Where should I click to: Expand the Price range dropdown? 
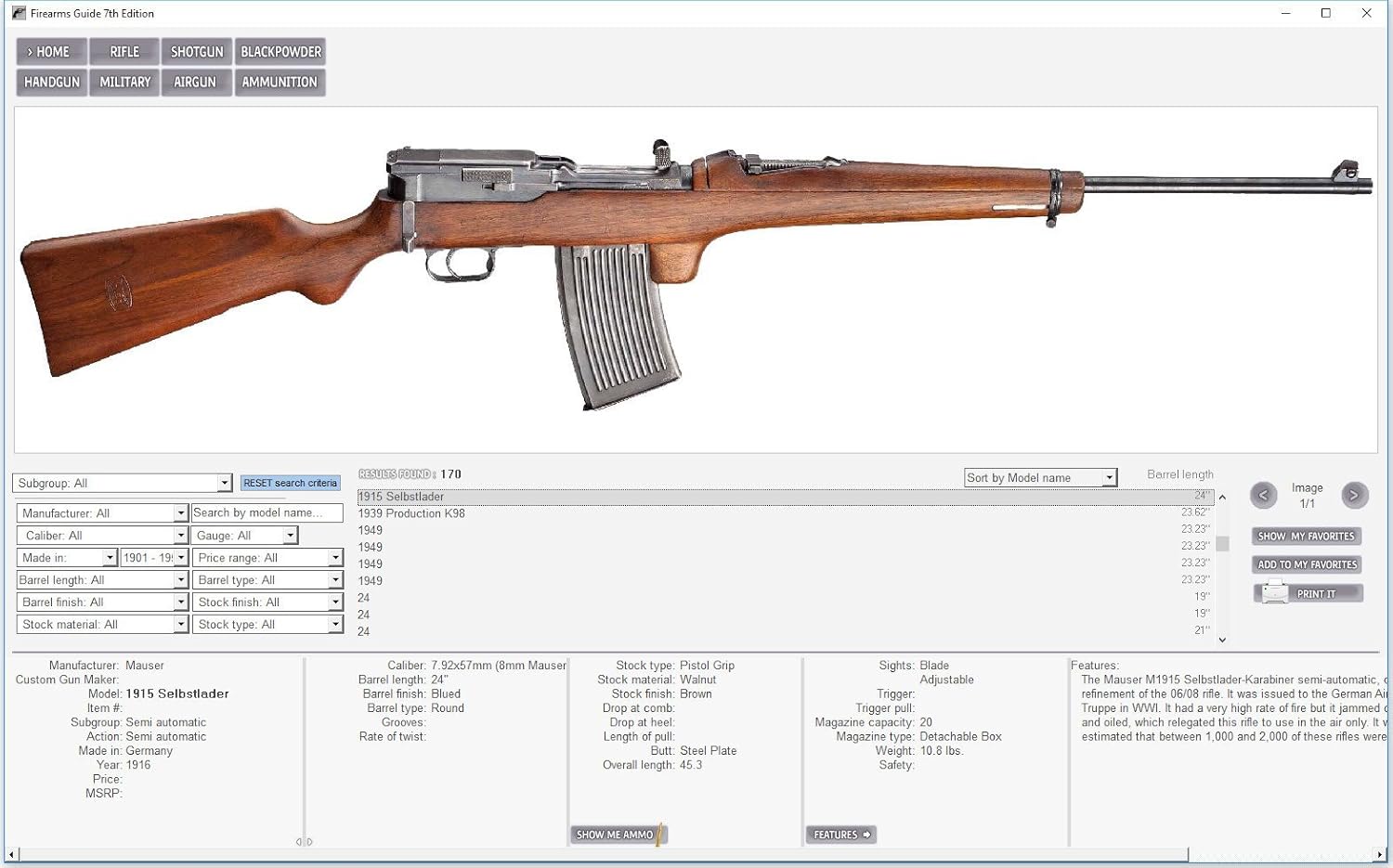coord(267,558)
